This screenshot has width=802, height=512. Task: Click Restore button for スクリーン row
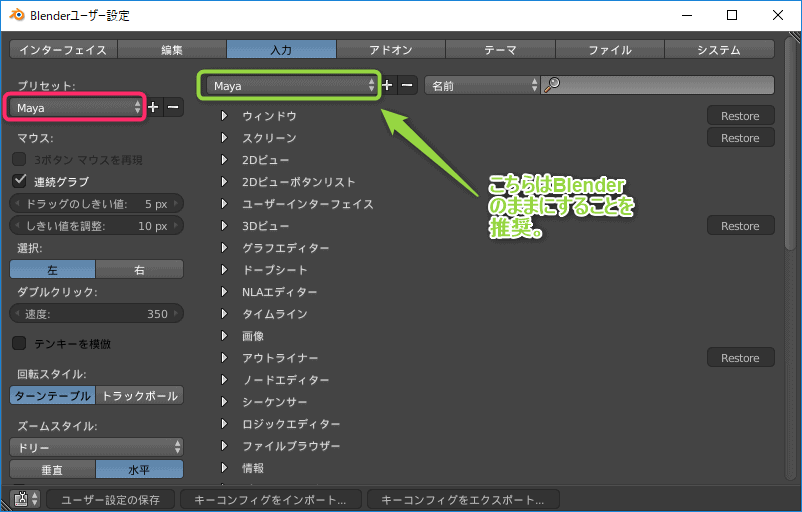point(740,138)
